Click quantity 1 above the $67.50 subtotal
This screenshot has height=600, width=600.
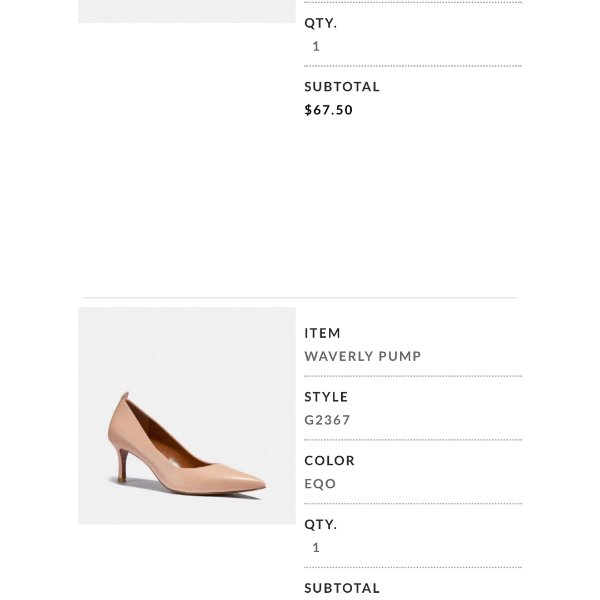pos(316,46)
